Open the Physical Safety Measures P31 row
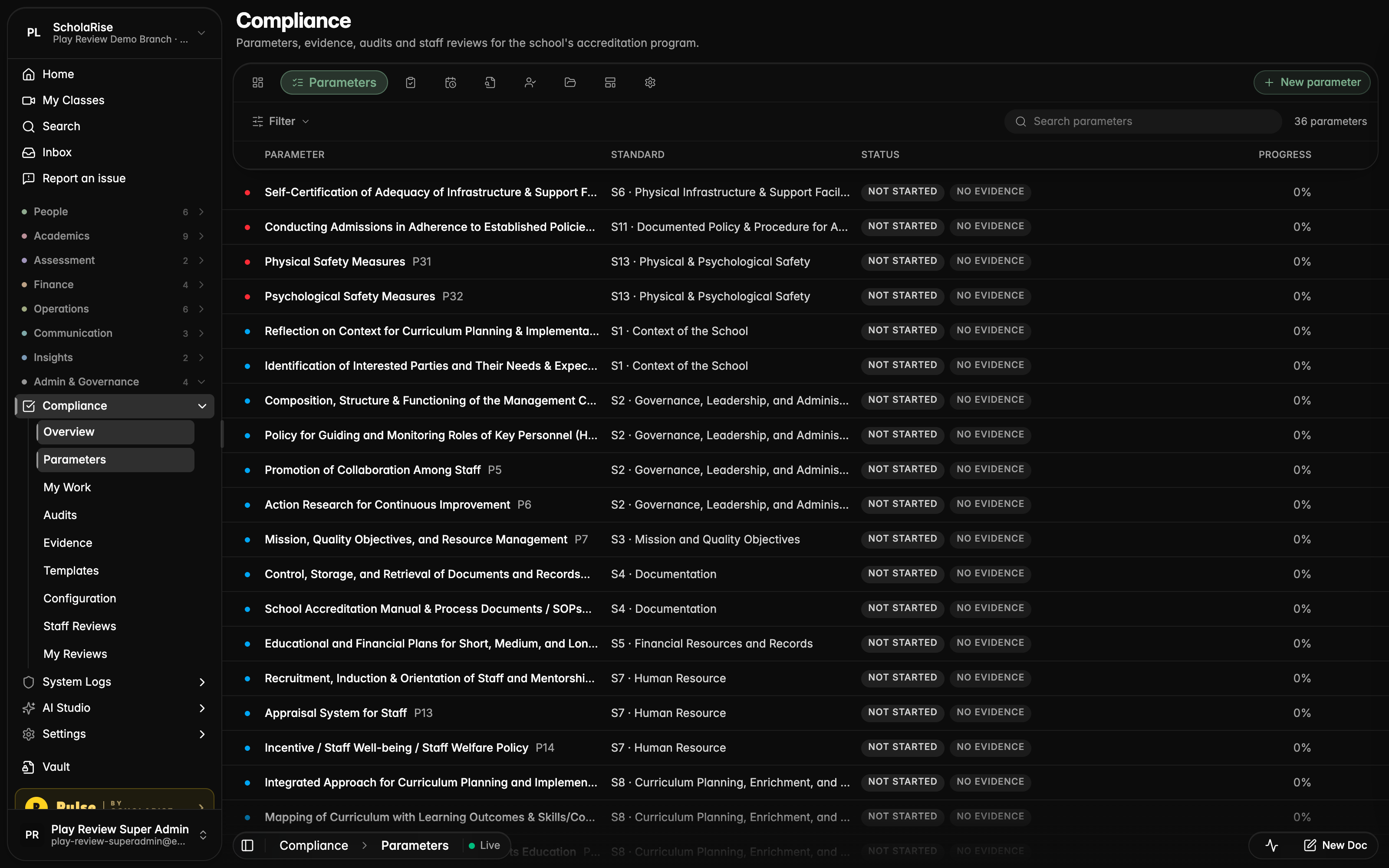 [805, 262]
